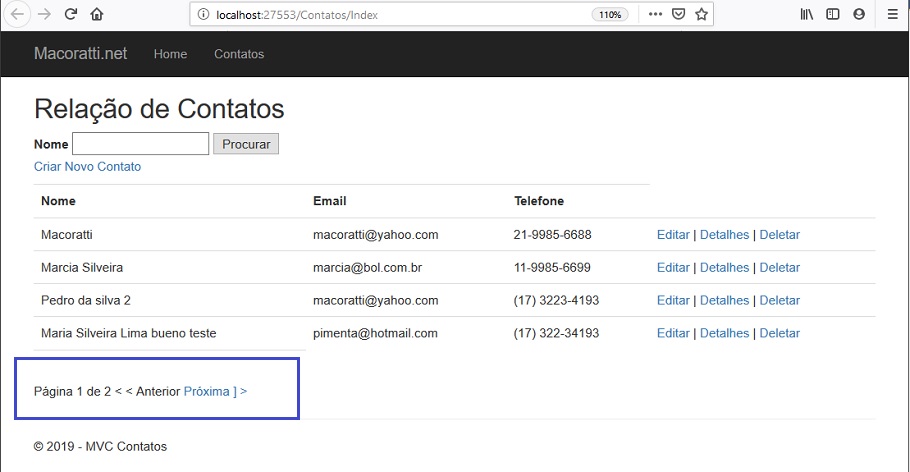Screen dimensions: 910x472
Task: Open the Firefox hamburger menu
Action: pos(893,15)
